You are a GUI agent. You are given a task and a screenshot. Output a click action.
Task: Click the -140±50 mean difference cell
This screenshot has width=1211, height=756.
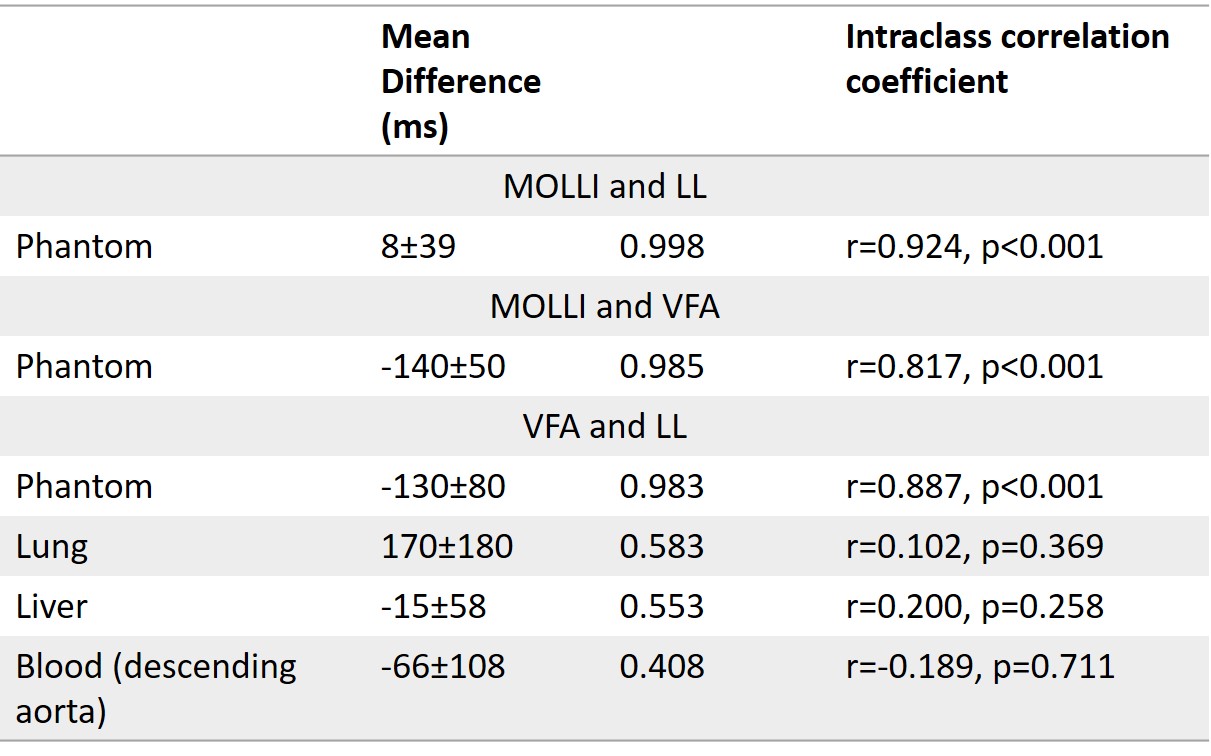tap(443, 367)
